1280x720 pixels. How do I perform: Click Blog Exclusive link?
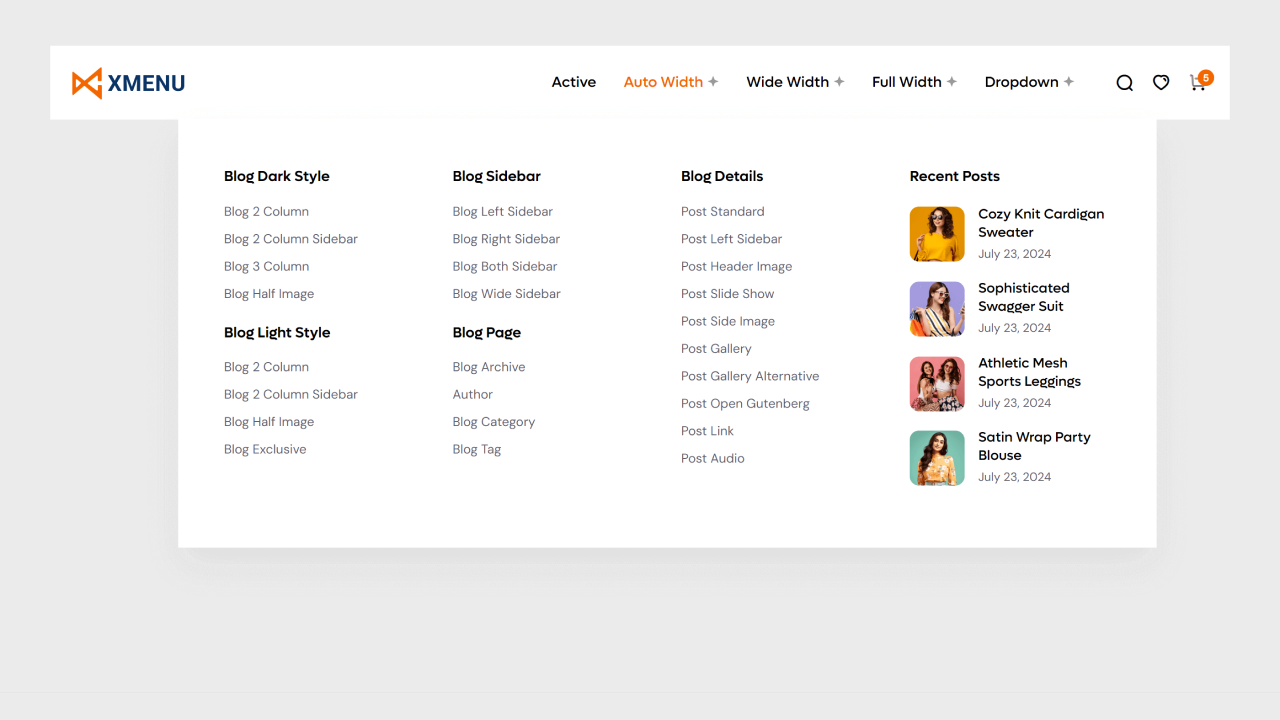[265, 449]
